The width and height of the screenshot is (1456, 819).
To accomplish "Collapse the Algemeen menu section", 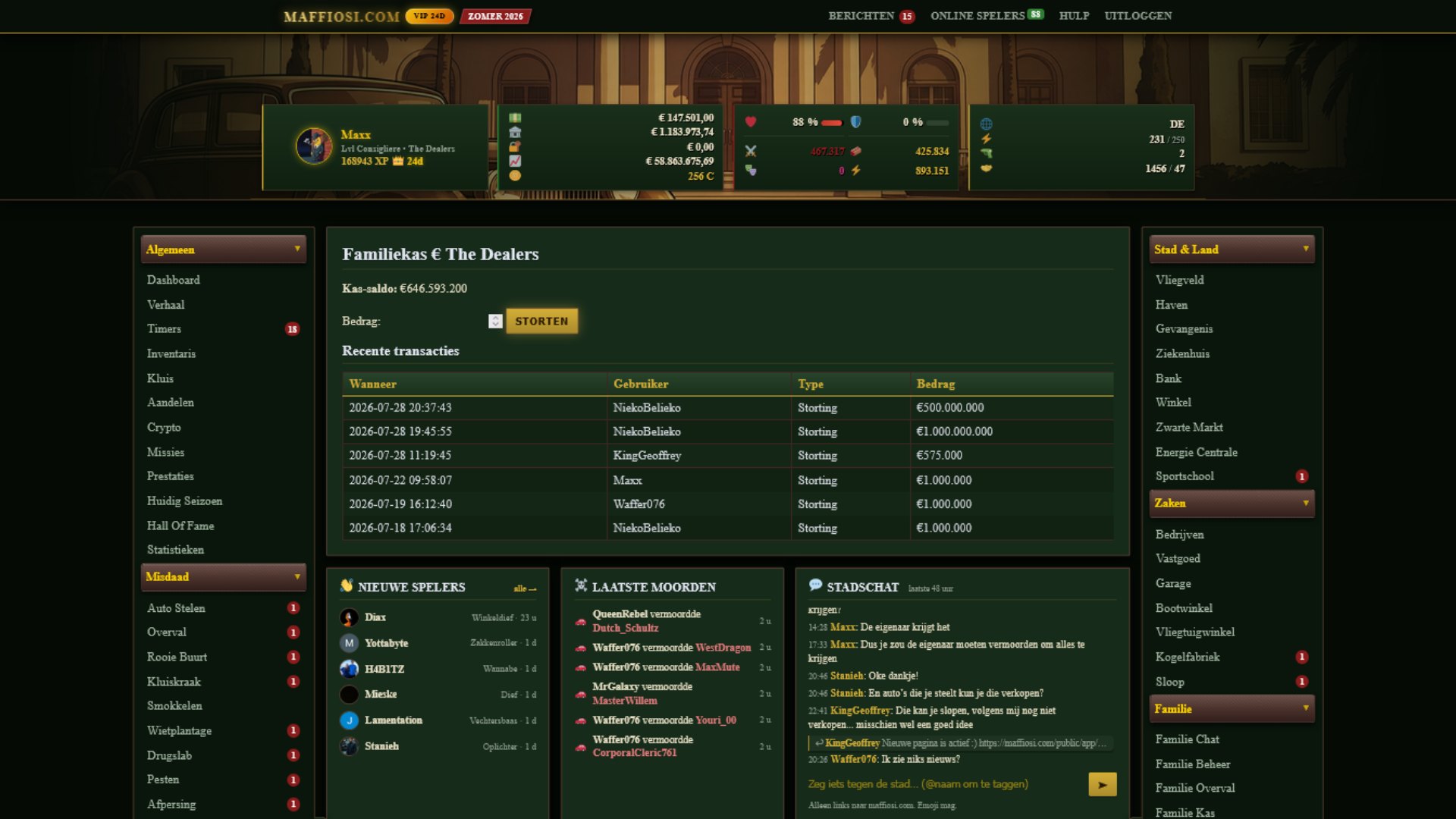I will pos(224,249).
